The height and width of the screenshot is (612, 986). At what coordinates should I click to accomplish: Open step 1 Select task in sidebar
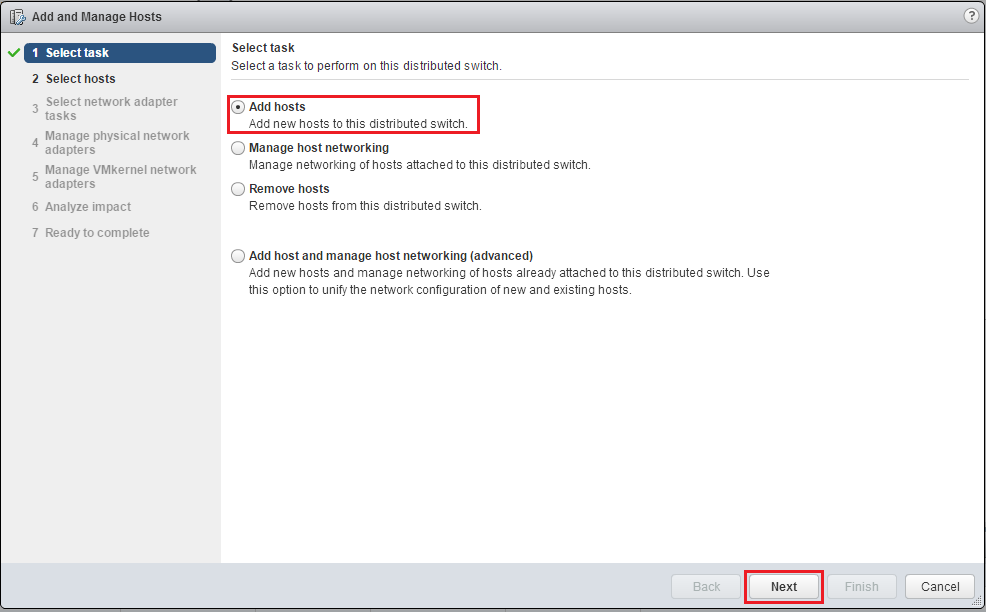[x=120, y=53]
